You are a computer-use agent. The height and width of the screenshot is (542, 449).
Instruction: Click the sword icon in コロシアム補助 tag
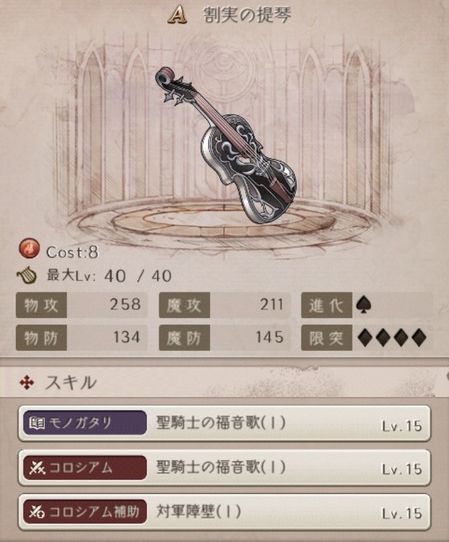(37, 512)
